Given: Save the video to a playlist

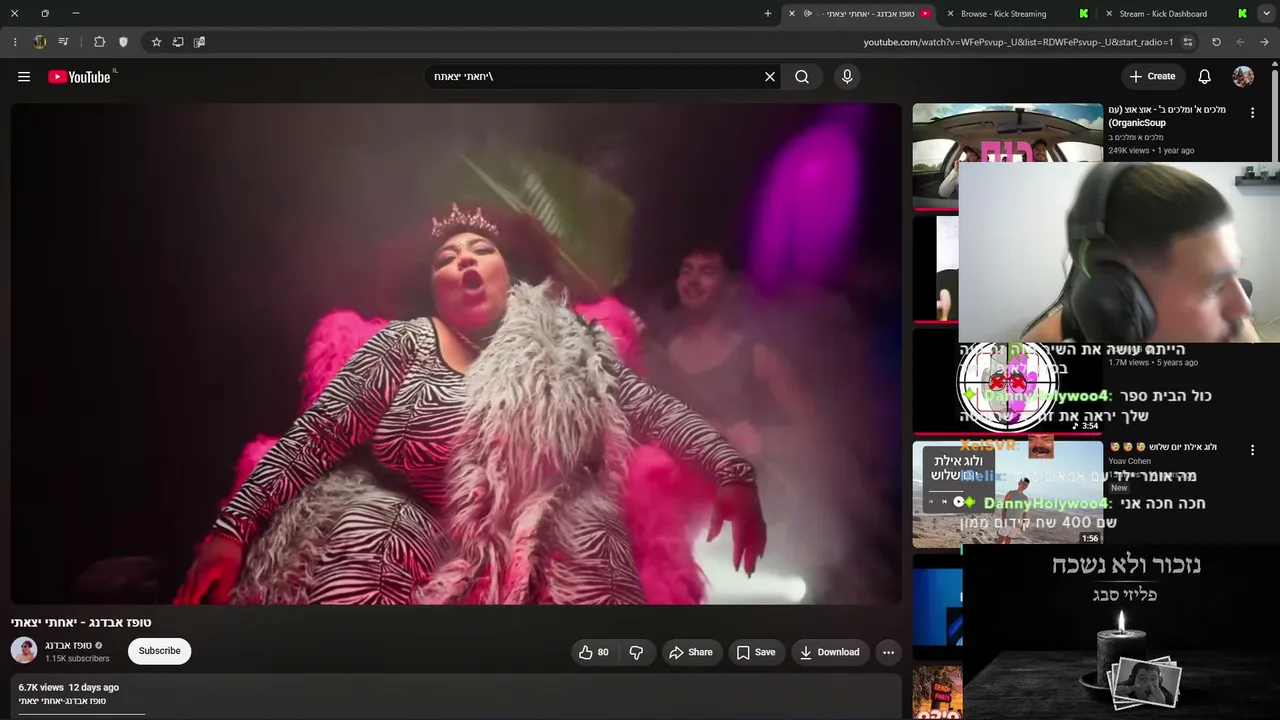Looking at the screenshot, I should coord(756,652).
